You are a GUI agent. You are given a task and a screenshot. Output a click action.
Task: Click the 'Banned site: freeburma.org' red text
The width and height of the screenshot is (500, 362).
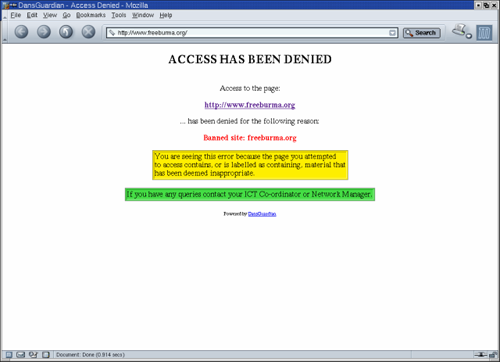click(x=250, y=138)
